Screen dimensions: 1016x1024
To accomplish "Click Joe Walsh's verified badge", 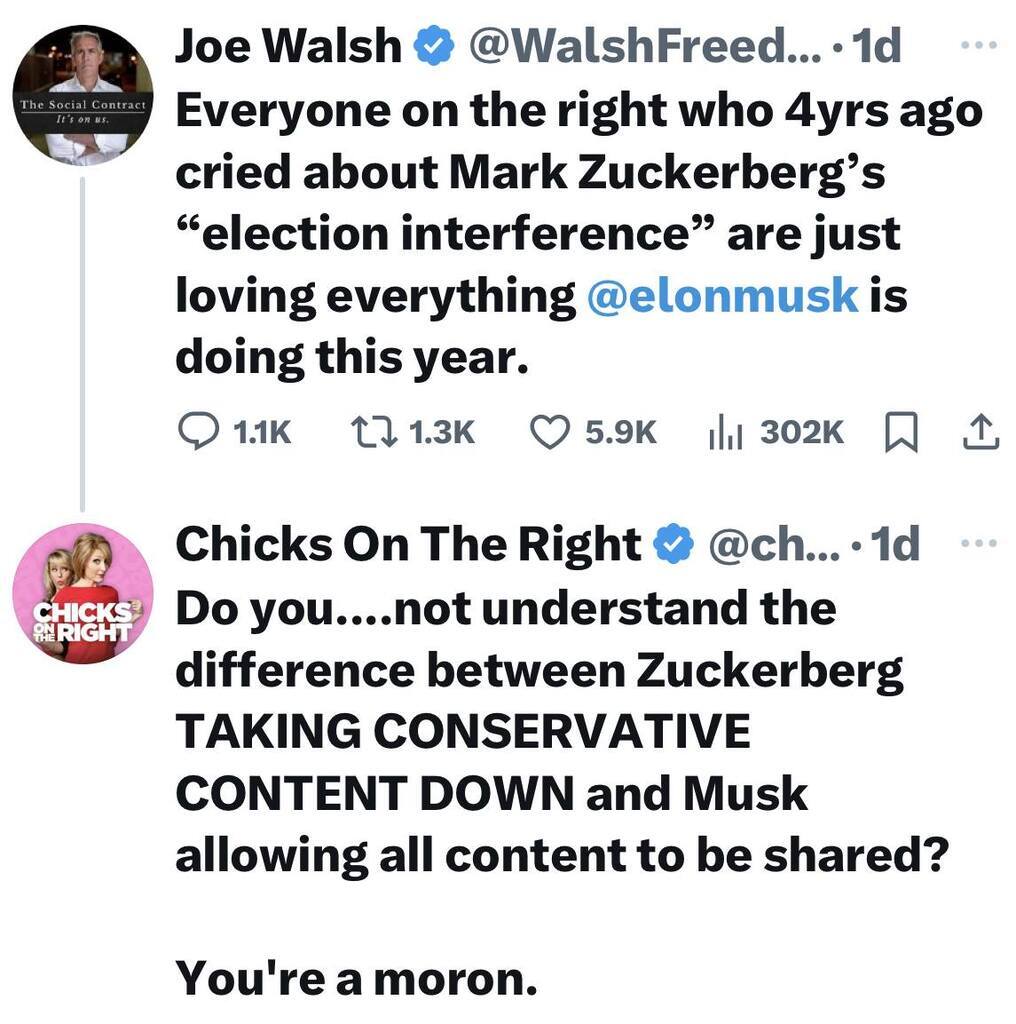I will pos(433,46).
